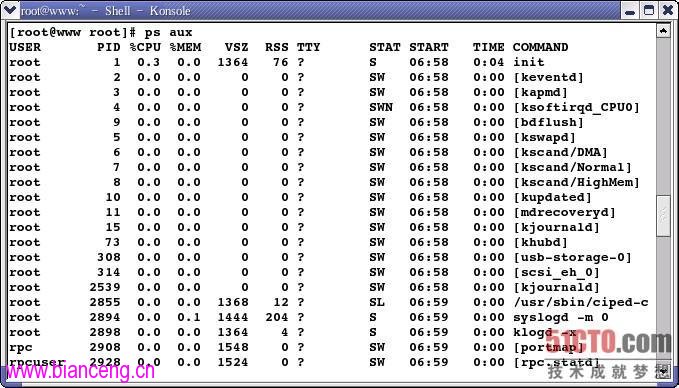The image size is (679, 388).
Task: Click the STAT column header
Action: pos(385,47)
